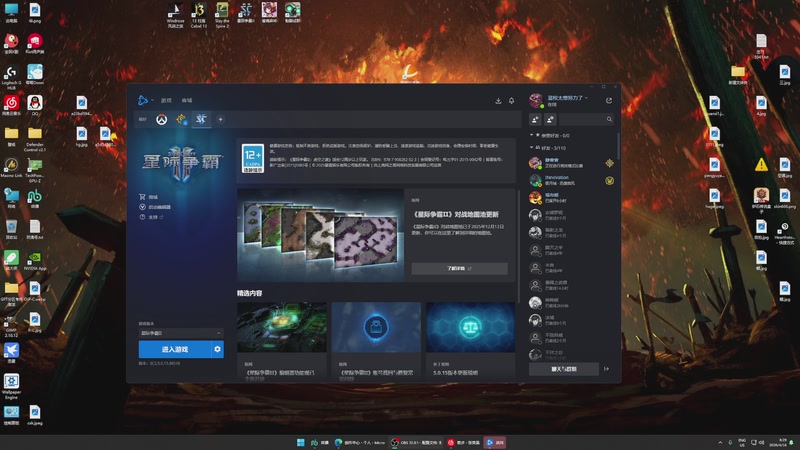Collapse the social panel arrow
The height and width of the screenshot is (450, 800).
click(606, 369)
